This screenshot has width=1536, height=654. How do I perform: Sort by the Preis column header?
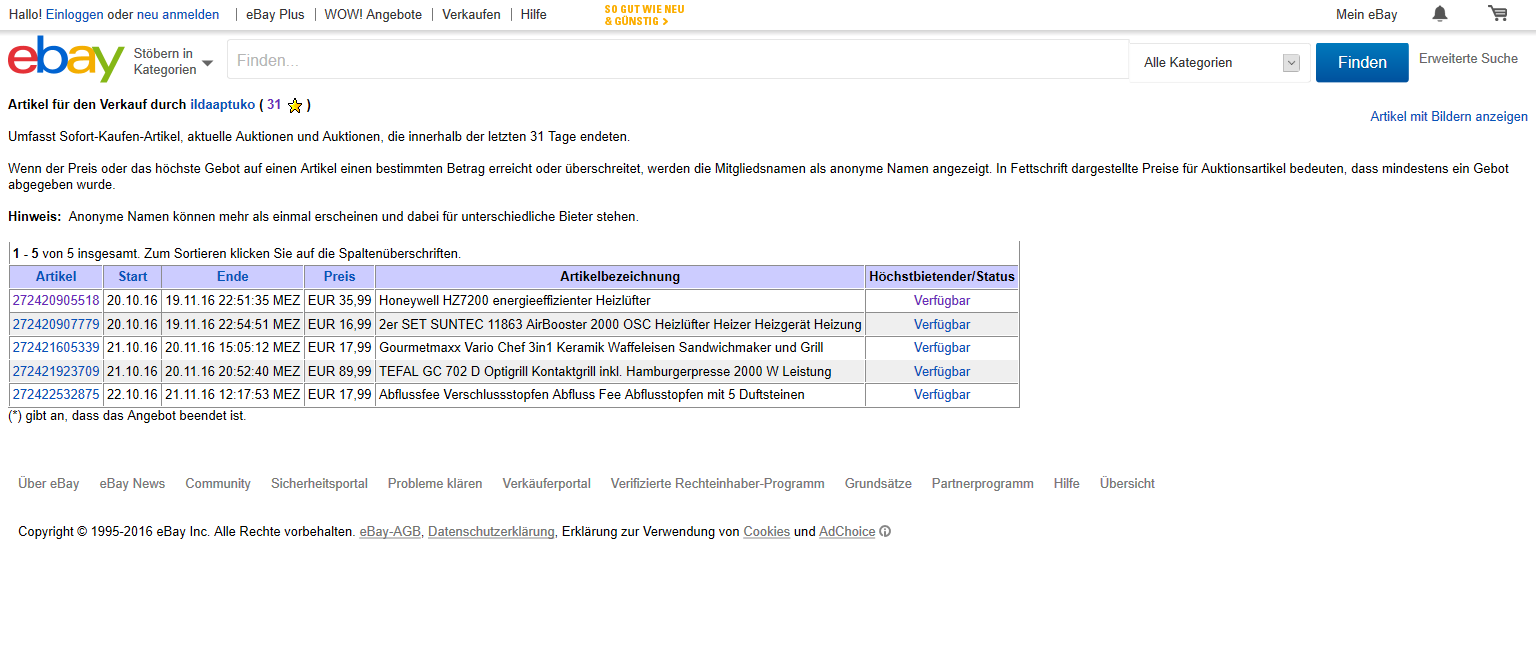coord(340,277)
